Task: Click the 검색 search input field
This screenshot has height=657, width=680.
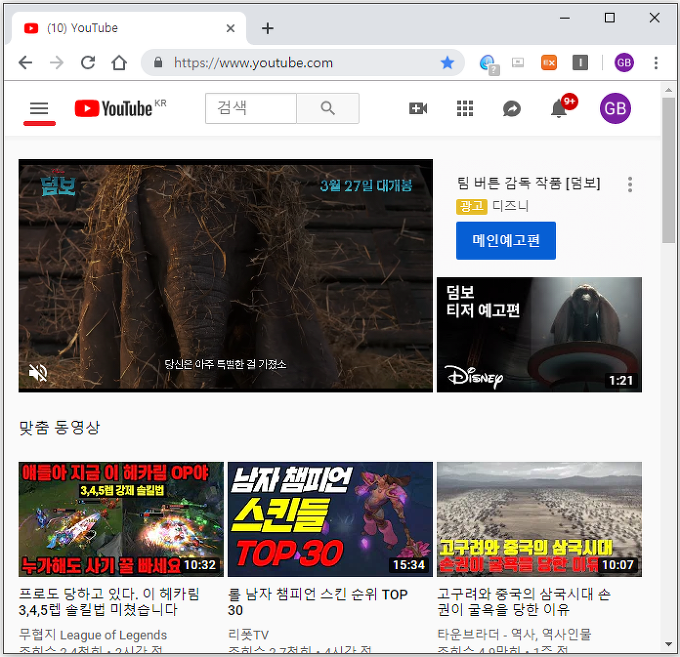Action: (x=251, y=108)
